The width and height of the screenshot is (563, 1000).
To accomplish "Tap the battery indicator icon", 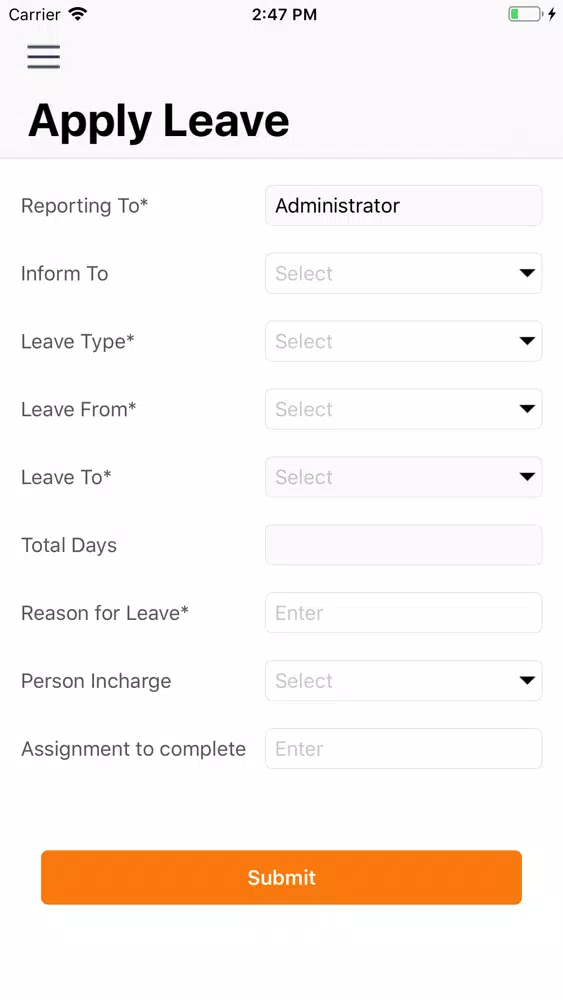I will click(x=525, y=14).
